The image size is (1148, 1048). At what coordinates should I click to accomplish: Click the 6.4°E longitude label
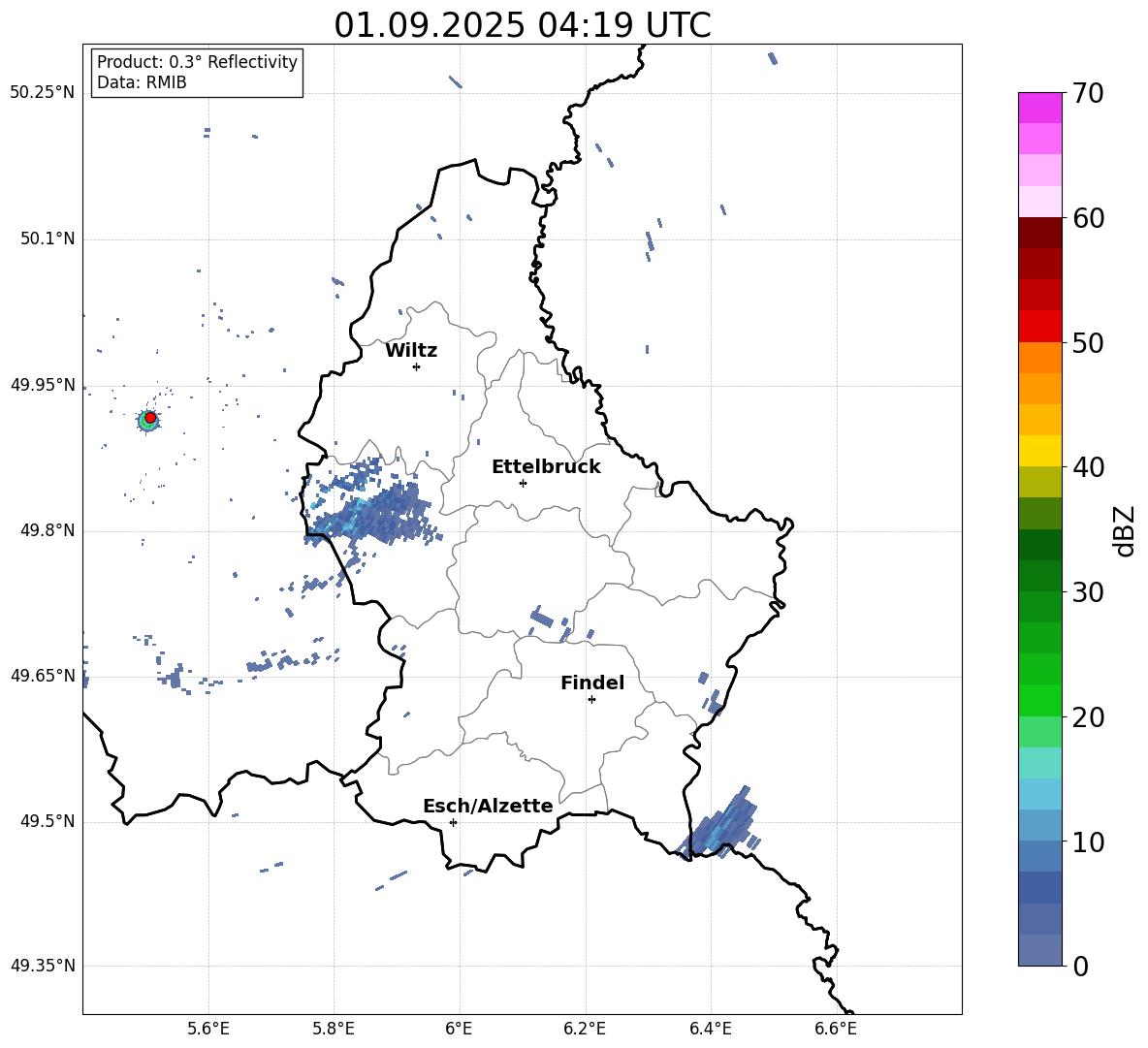[710, 1029]
